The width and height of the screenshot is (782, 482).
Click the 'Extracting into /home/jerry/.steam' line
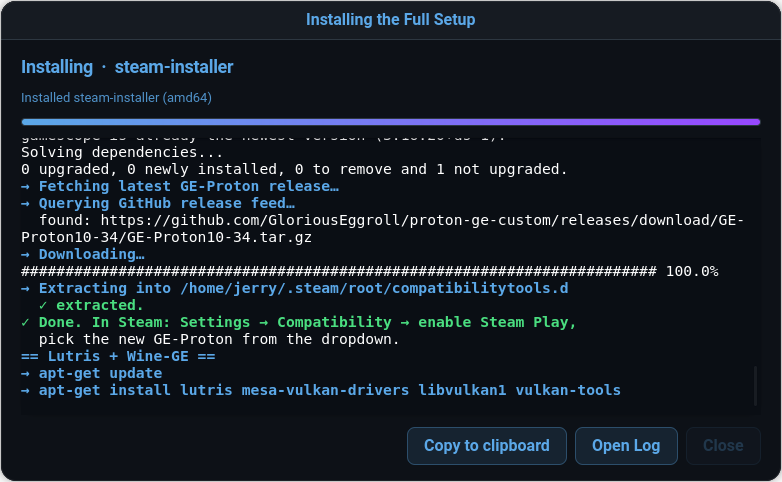click(x=295, y=288)
